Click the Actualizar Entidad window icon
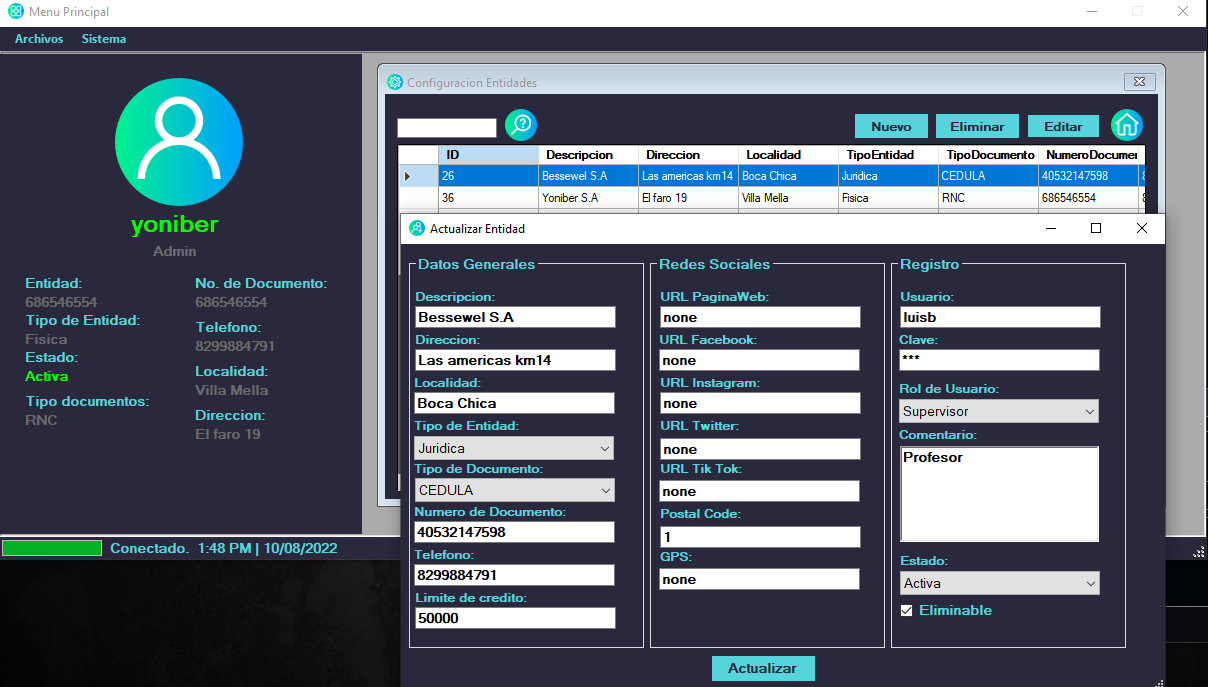The image size is (1208, 687). pyautogui.click(x=417, y=228)
